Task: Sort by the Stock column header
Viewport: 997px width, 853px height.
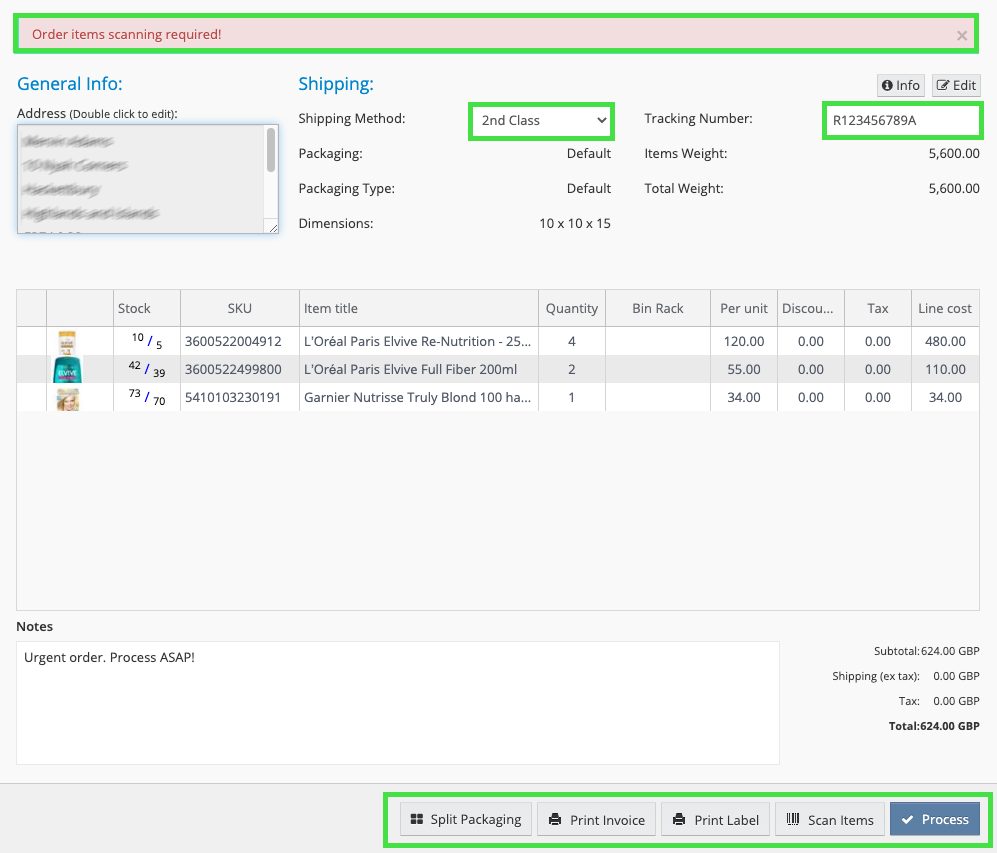Action: tap(134, 309)
